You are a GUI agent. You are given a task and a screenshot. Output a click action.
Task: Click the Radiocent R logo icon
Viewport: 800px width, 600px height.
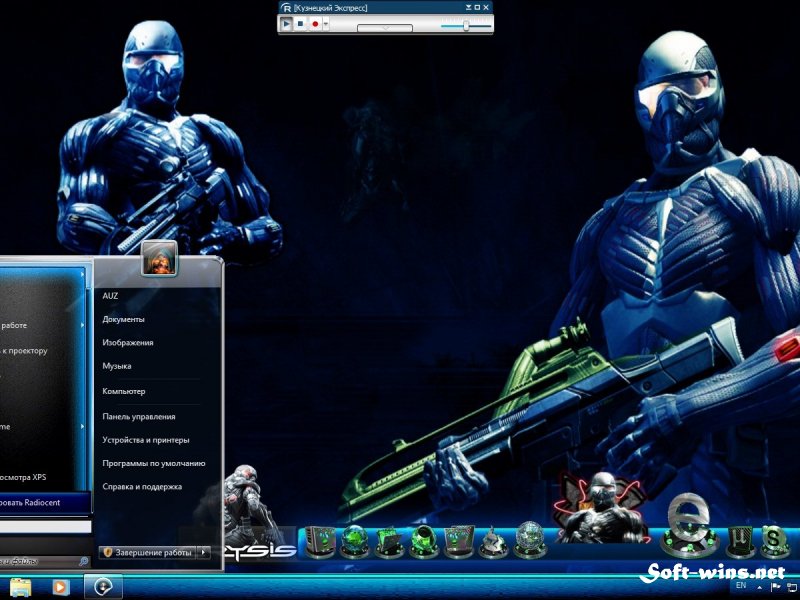(x=287, y=8)
